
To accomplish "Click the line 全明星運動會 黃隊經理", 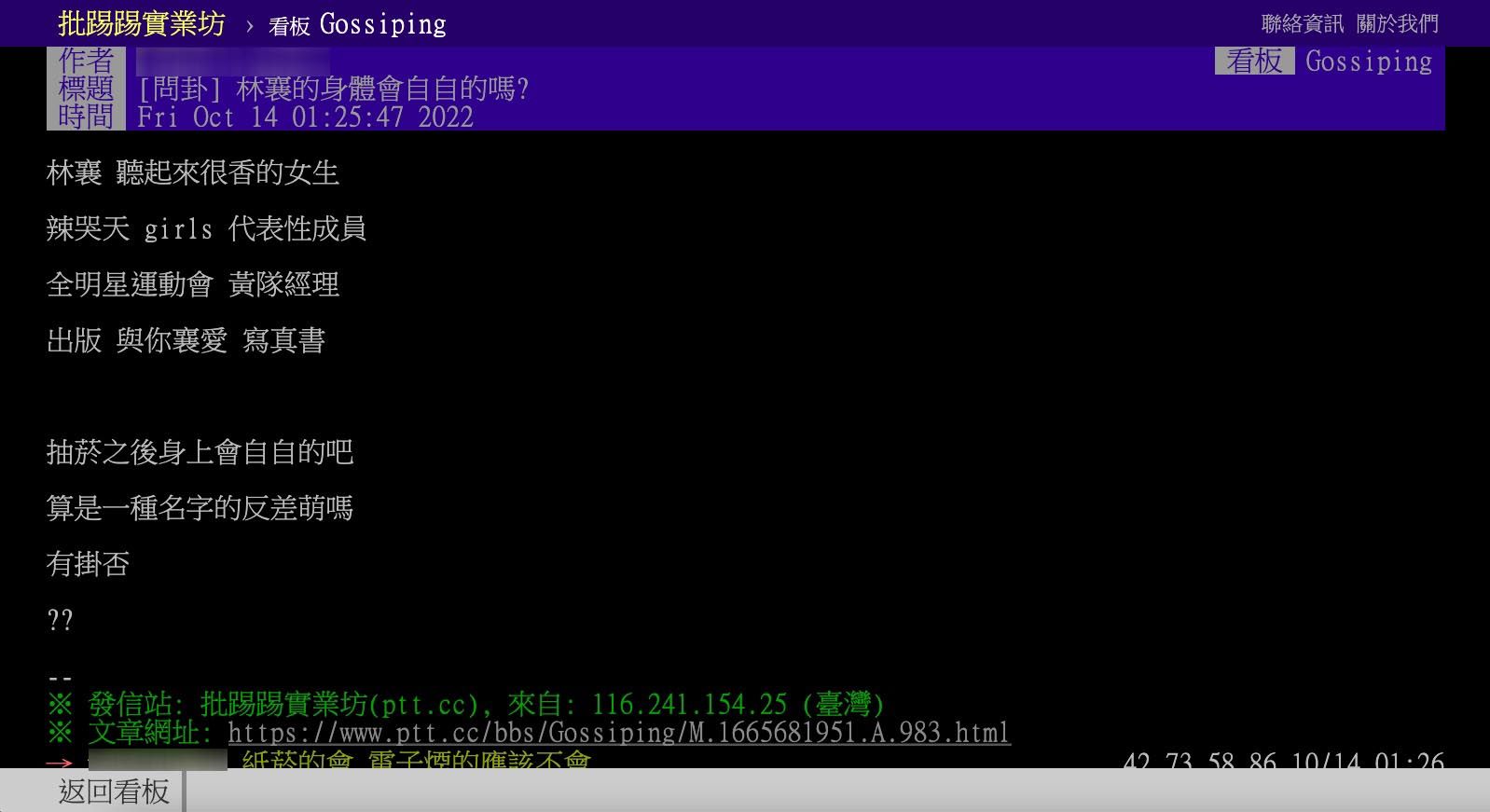I will (x=193, y=284).
